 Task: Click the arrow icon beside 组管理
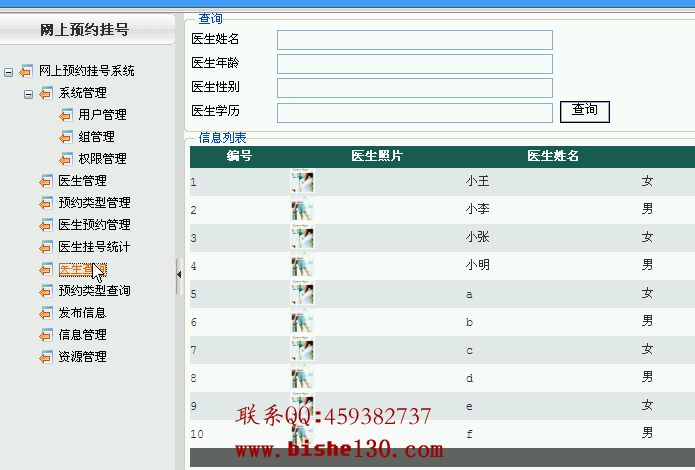coord(65,137)
